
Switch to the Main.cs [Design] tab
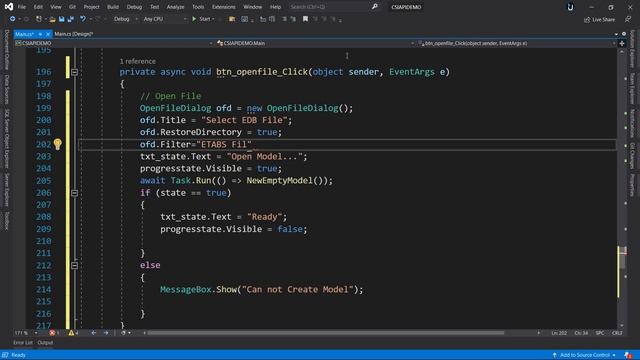pos(74,34)
